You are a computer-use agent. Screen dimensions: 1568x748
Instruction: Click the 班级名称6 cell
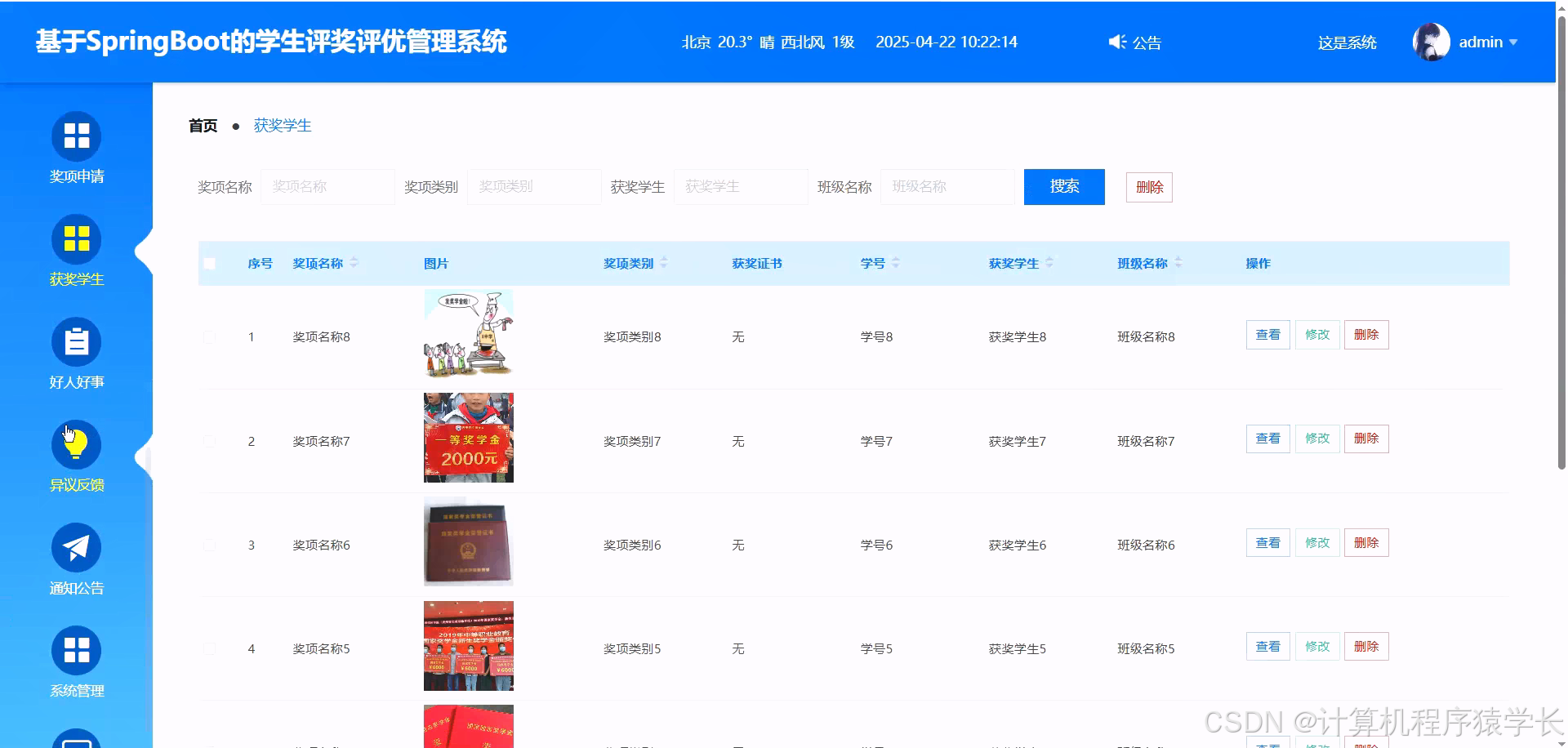point(1147,545)
